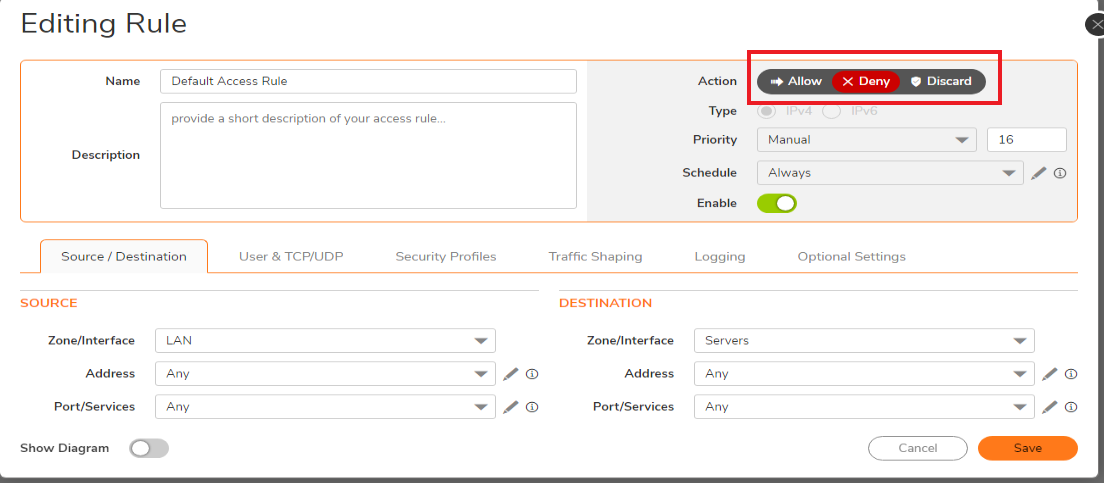
Task: Open the Priority dropdown set to Manual
Action: pyautogui.click(x=866, y=140)
